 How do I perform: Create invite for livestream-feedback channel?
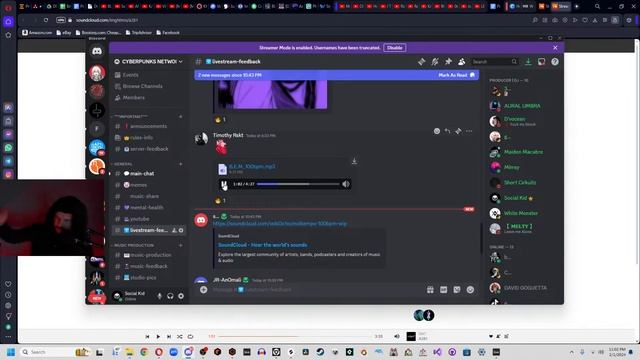tap(174, 231)
